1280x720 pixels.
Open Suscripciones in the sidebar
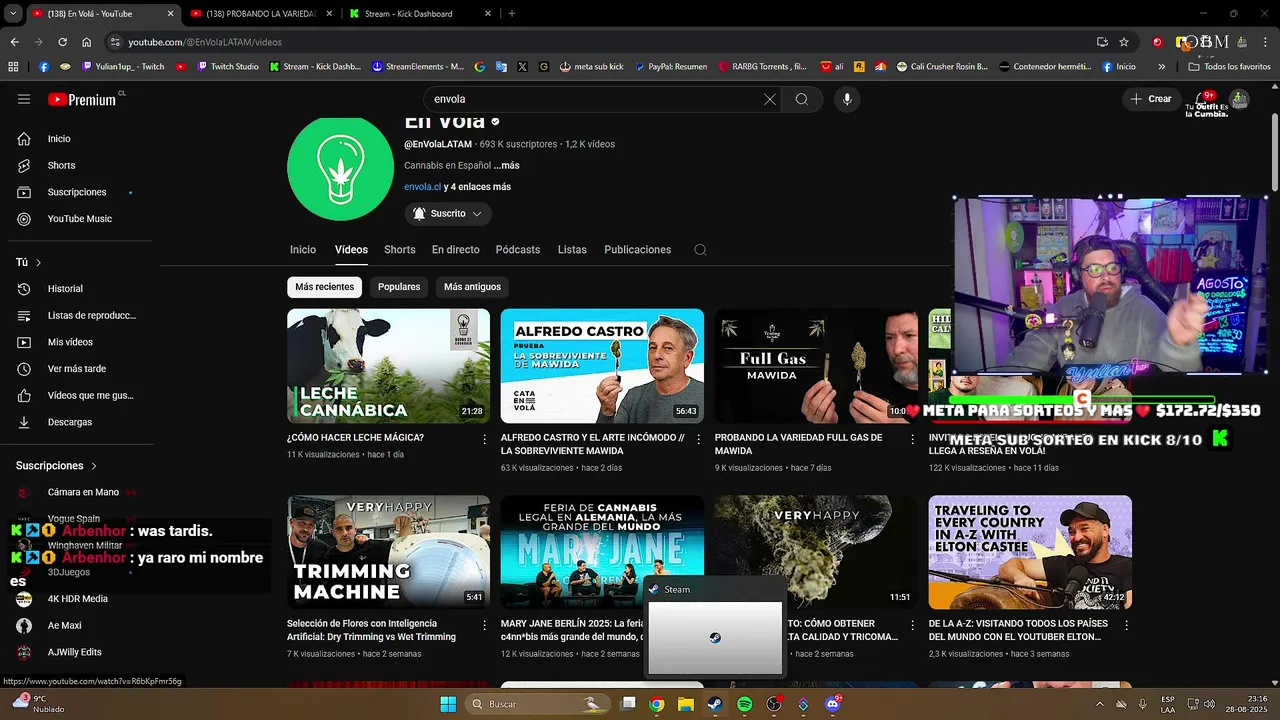click(76, 192)
